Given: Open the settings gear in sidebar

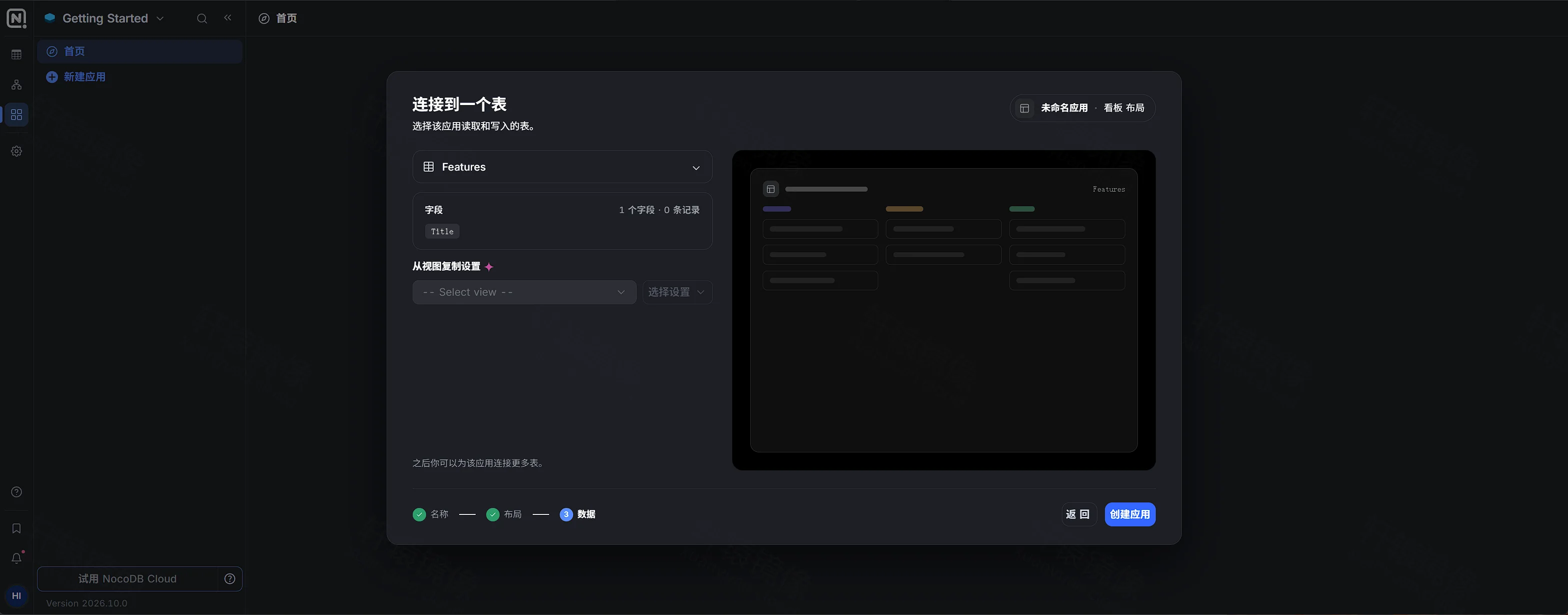Looking at the screenshot, I should [17, 151].
